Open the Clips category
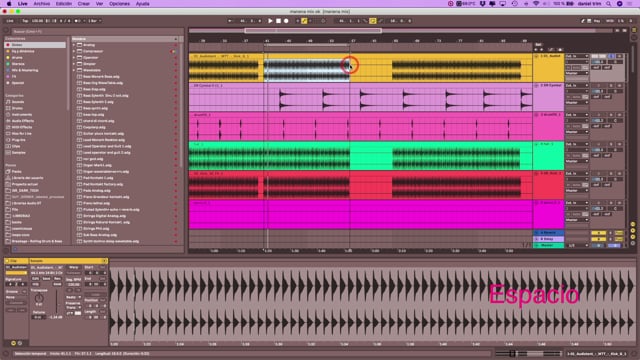 [x=16, y=146]
